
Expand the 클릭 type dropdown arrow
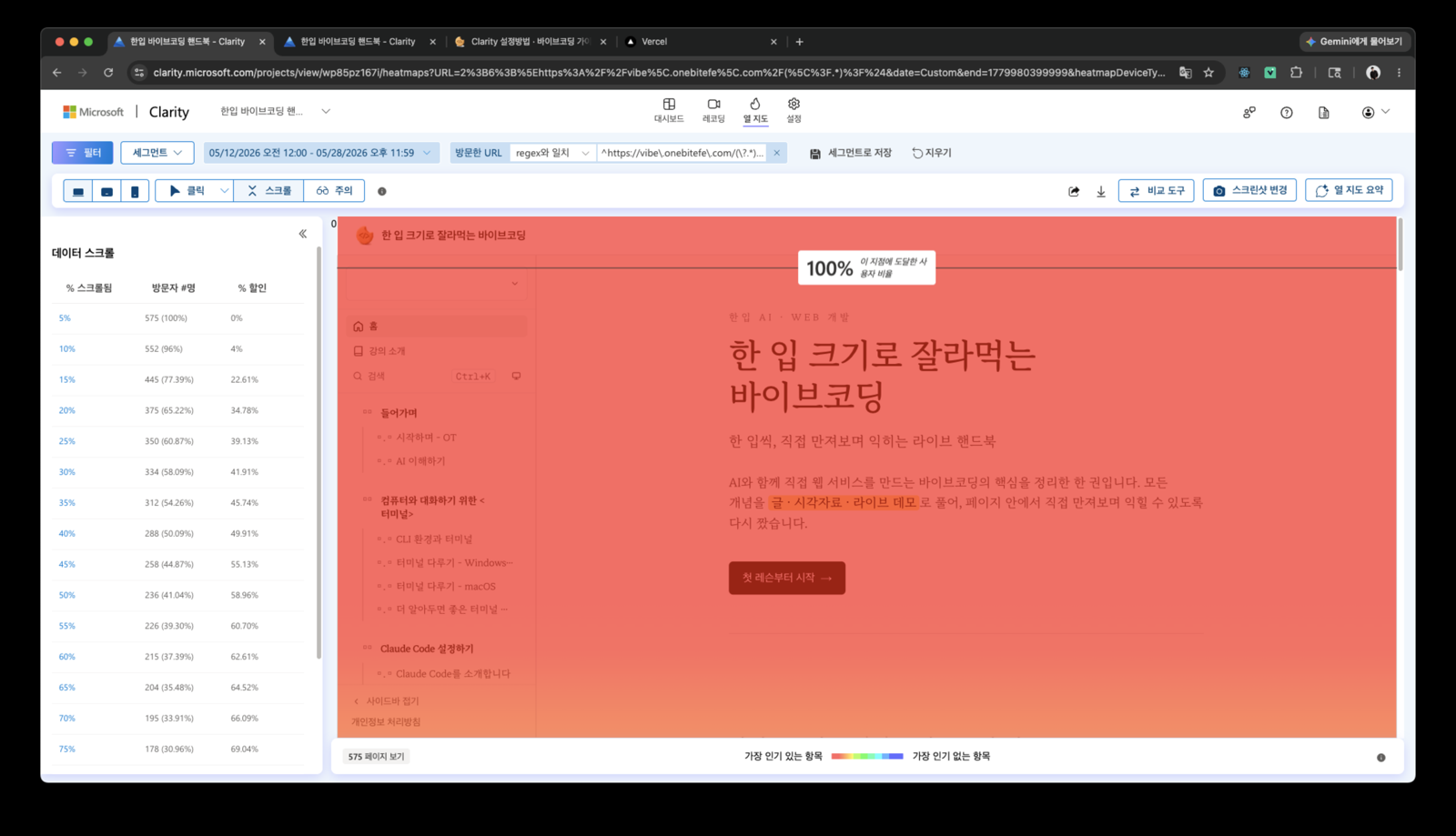tap(224, 191)
